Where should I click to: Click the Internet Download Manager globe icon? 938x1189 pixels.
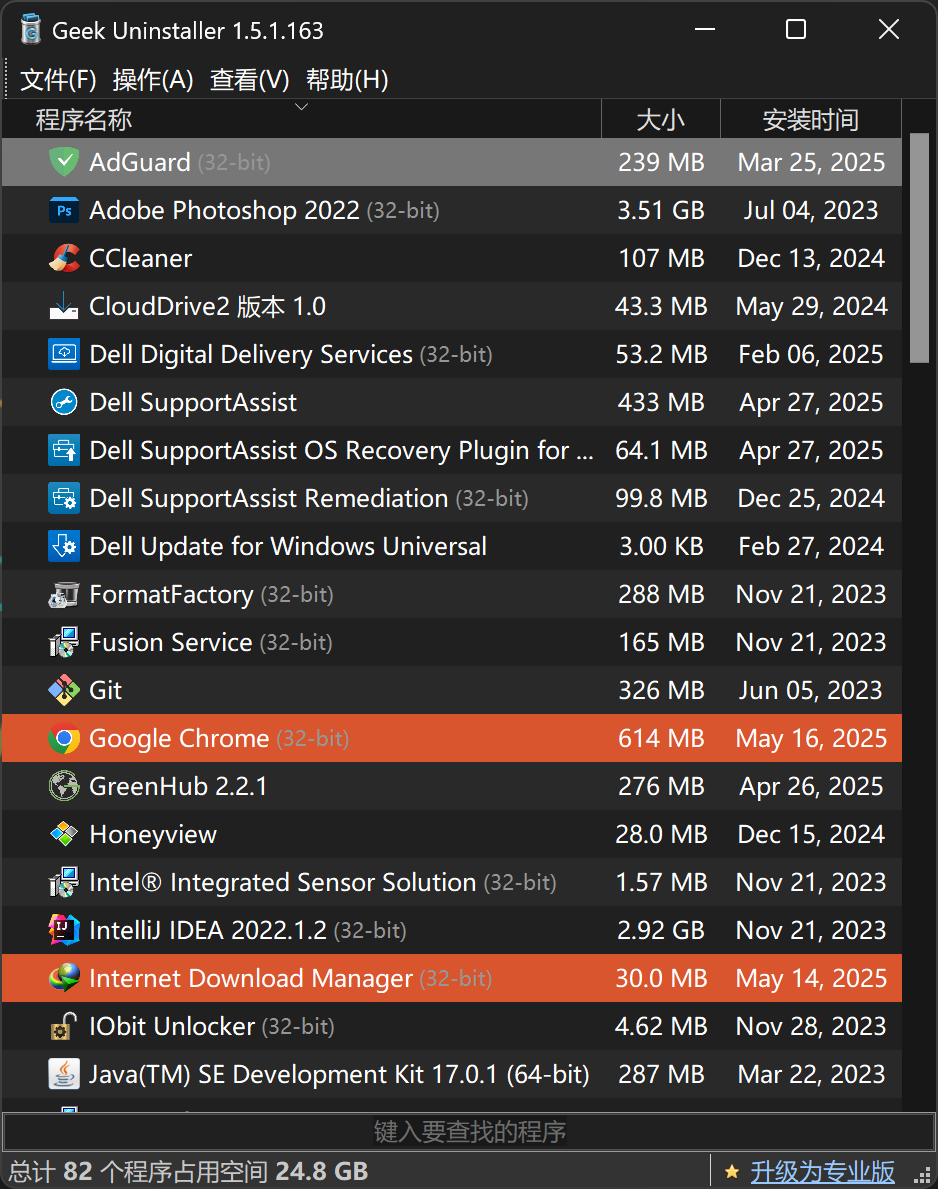(64, 978)
